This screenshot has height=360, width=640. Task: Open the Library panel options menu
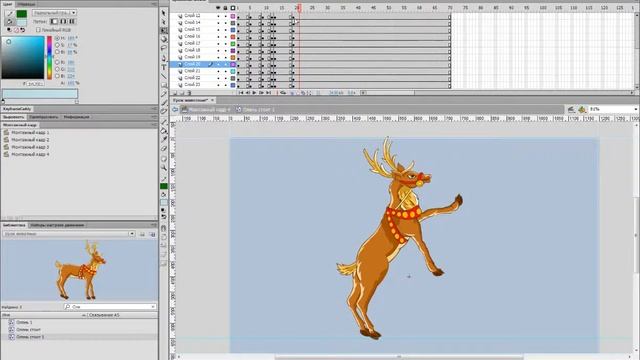point(154,225)
